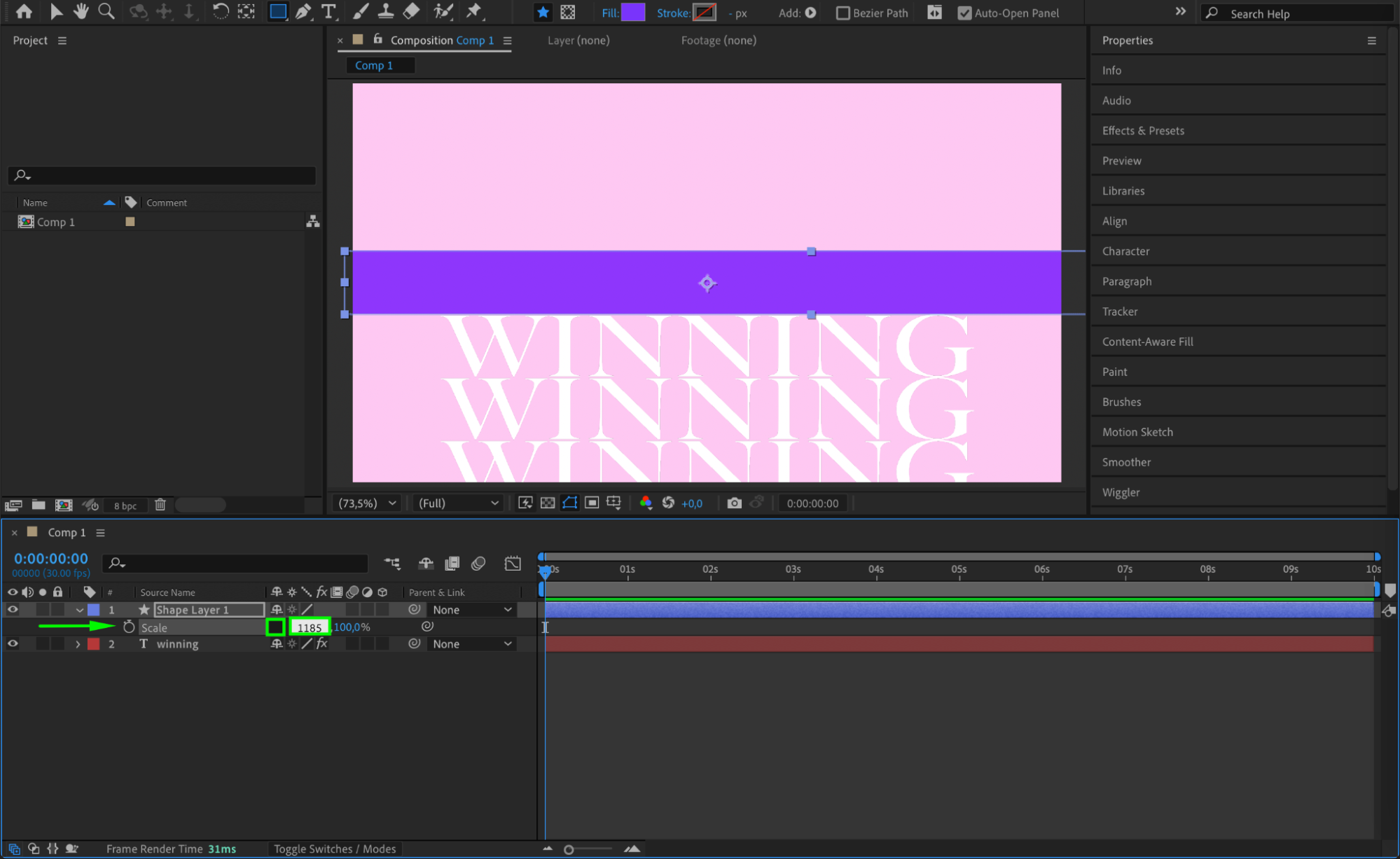The width and height of the screenshot is (1400, 859).
Task: Open the Effects & Presets panel
Action: [x=1143, y=131]
